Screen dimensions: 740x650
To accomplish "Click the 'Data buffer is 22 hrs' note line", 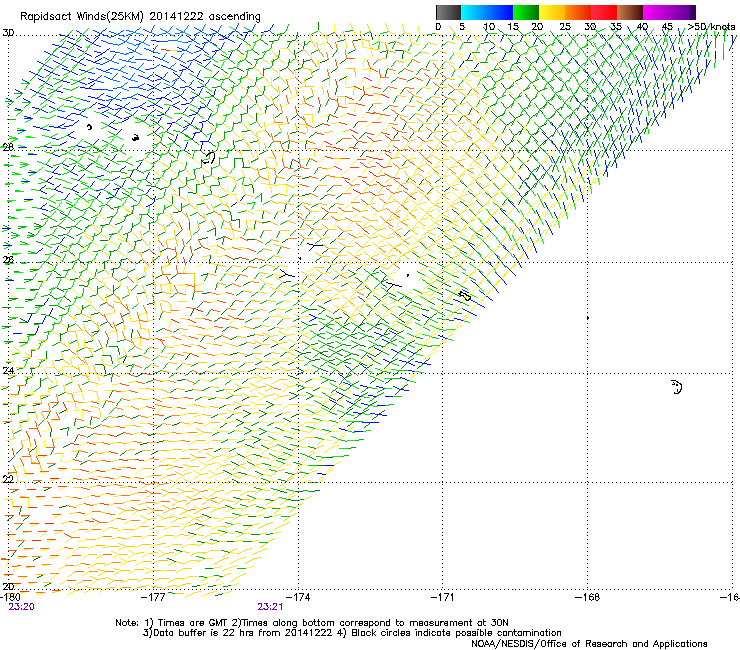I will (352, 633).
